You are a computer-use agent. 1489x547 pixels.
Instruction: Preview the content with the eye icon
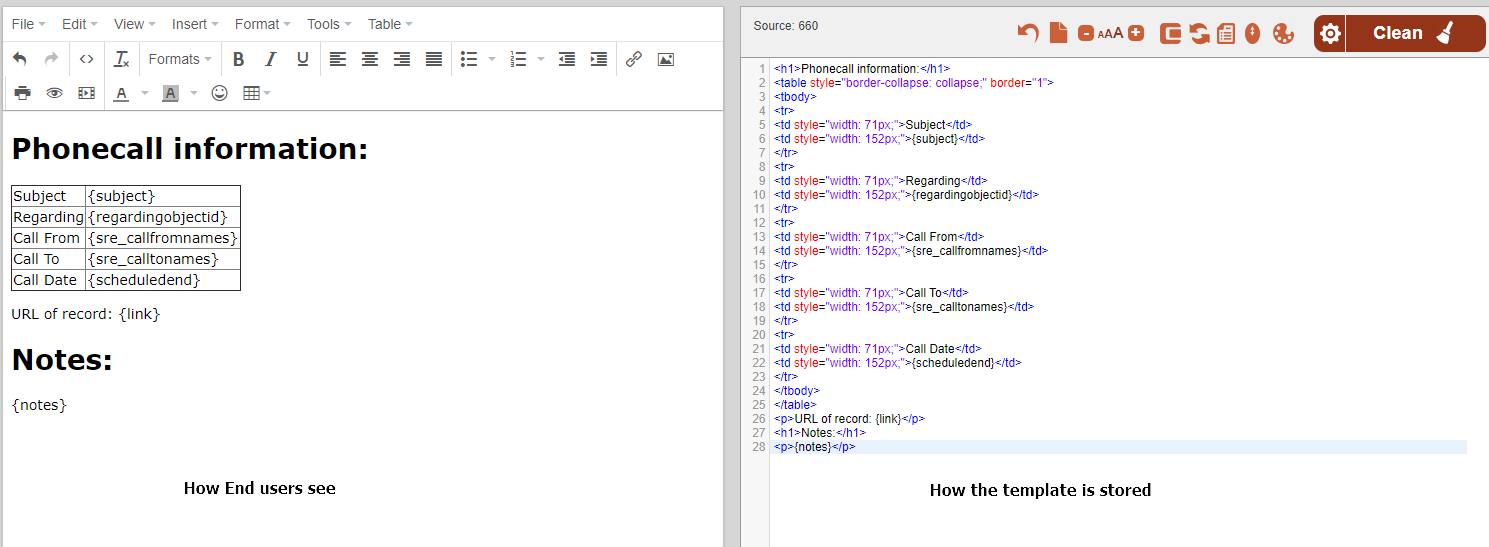click(55, 93)
